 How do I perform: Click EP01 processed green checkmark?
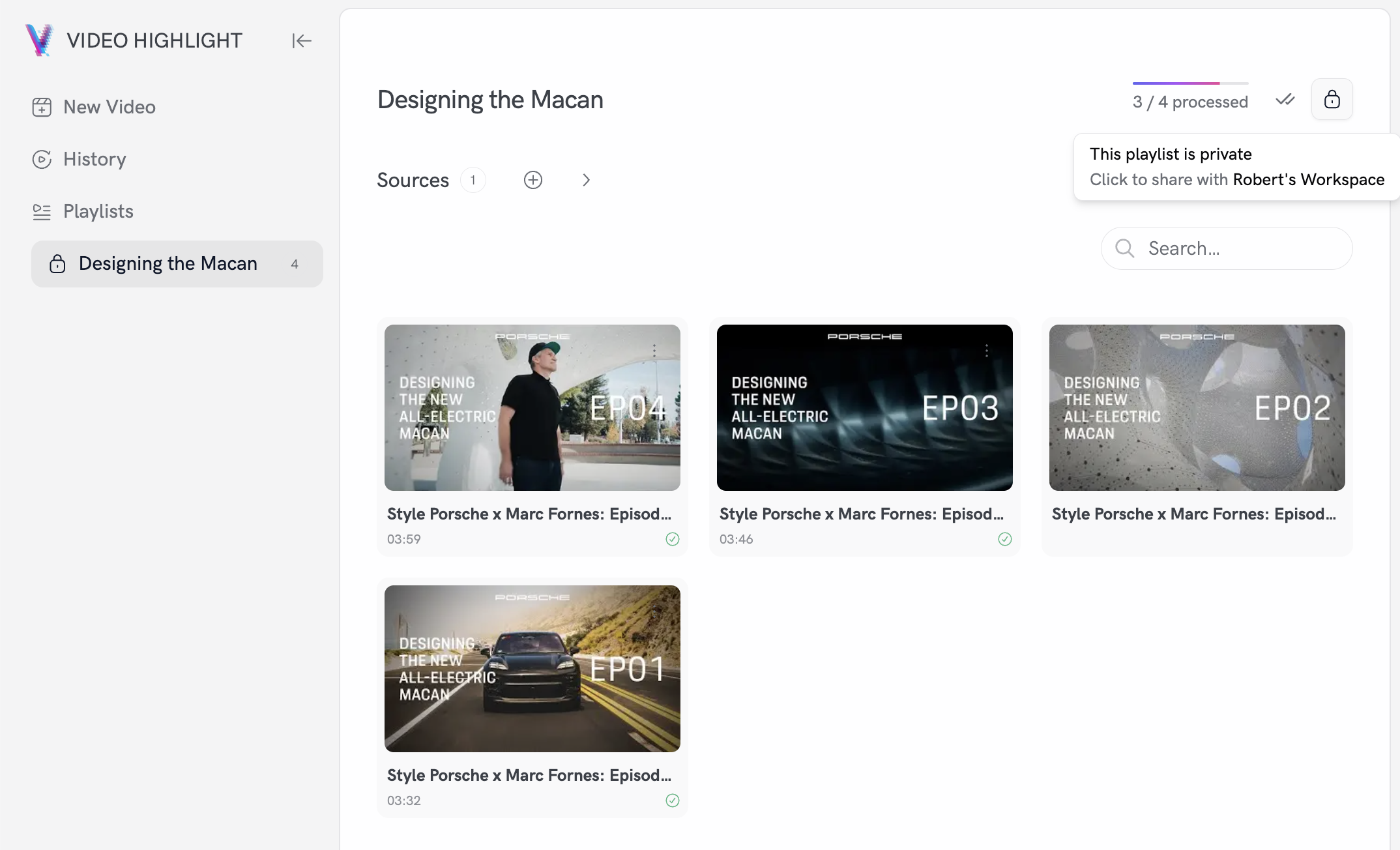[x=673, y=800]
